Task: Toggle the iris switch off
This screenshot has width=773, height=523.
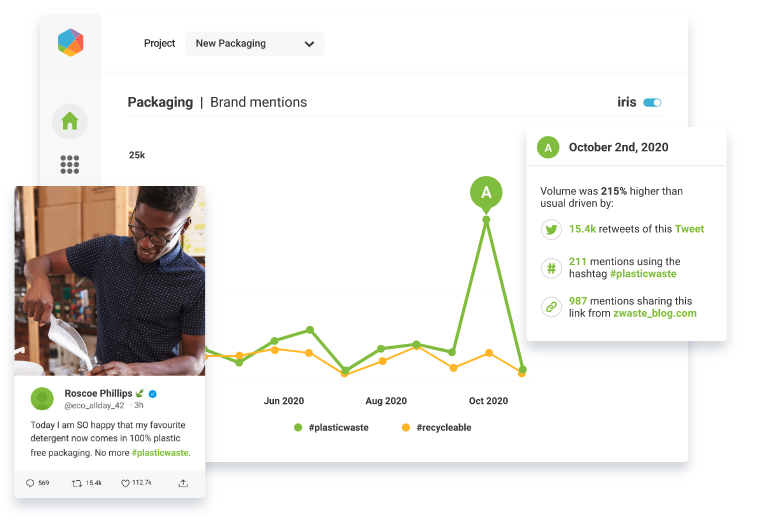Action: (652, 102)
